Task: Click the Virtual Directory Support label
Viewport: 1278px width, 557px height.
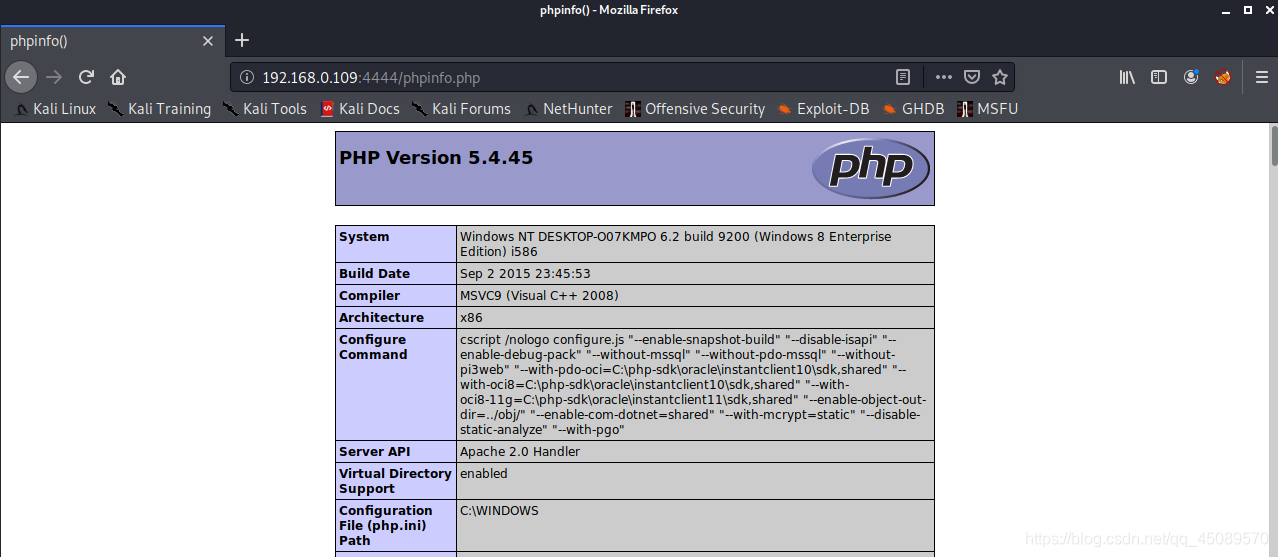Action: pyautogui.click(x=395, y=481)
